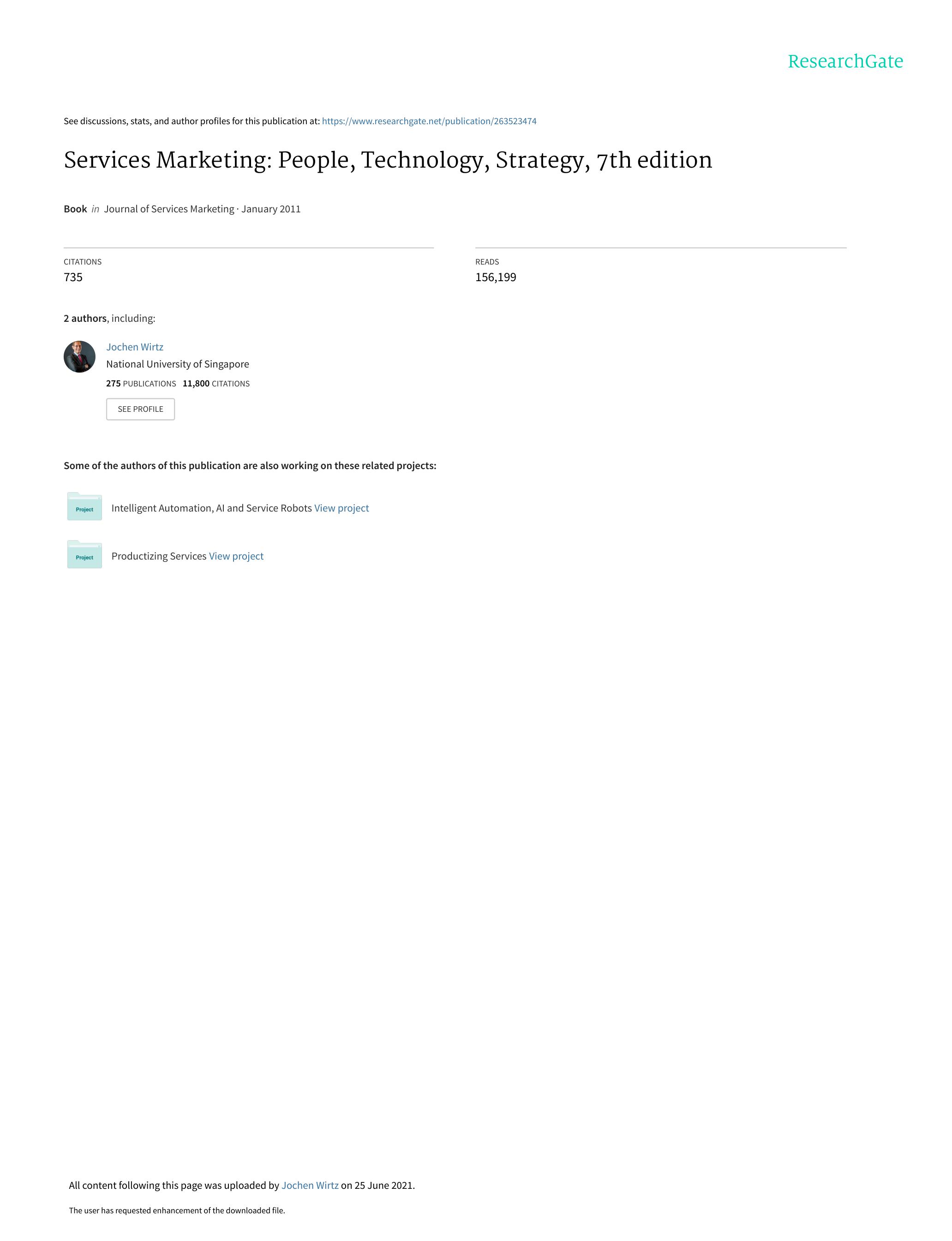The width and height of the screenshot is (952, 1241).
Task: Click the enhancement request notice text
Action: point(177,1211)
